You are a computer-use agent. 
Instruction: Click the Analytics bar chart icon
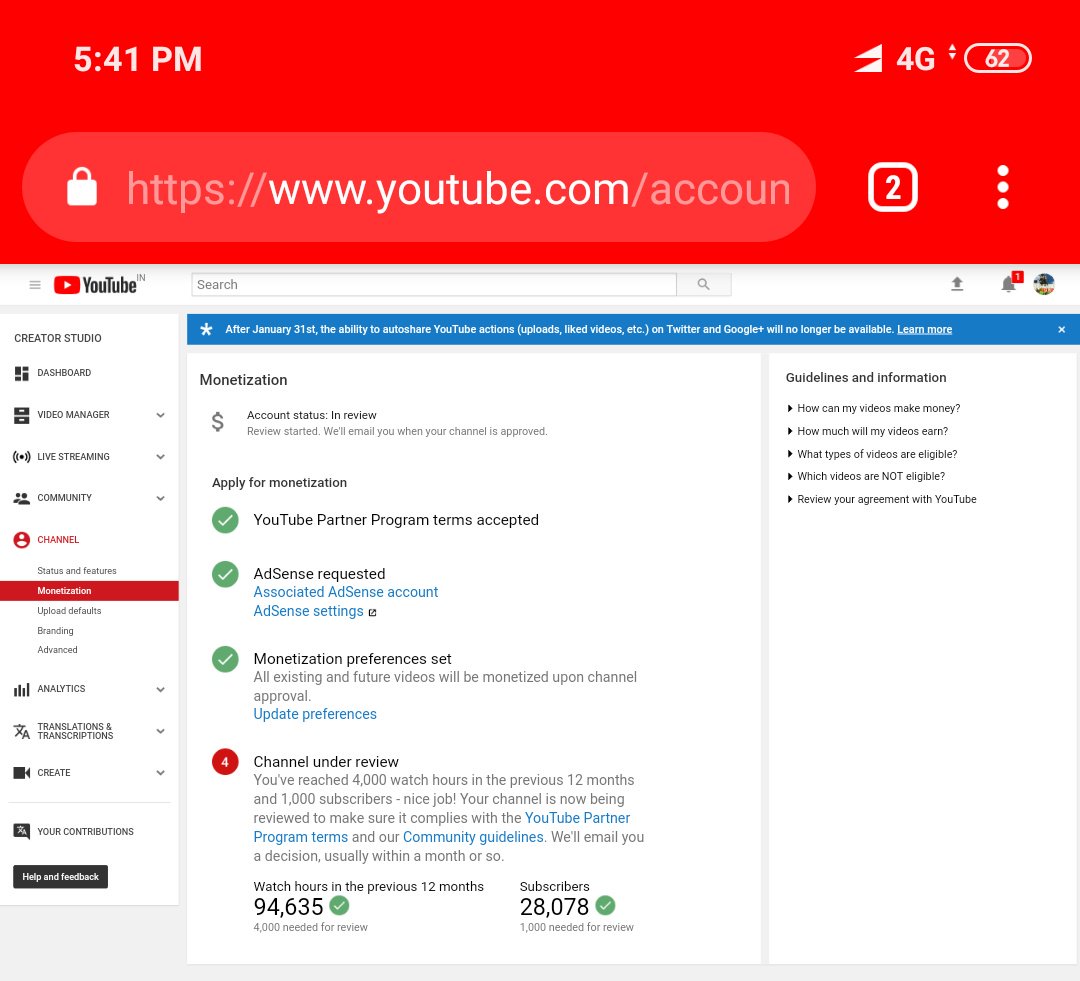(x=21, y=689)
